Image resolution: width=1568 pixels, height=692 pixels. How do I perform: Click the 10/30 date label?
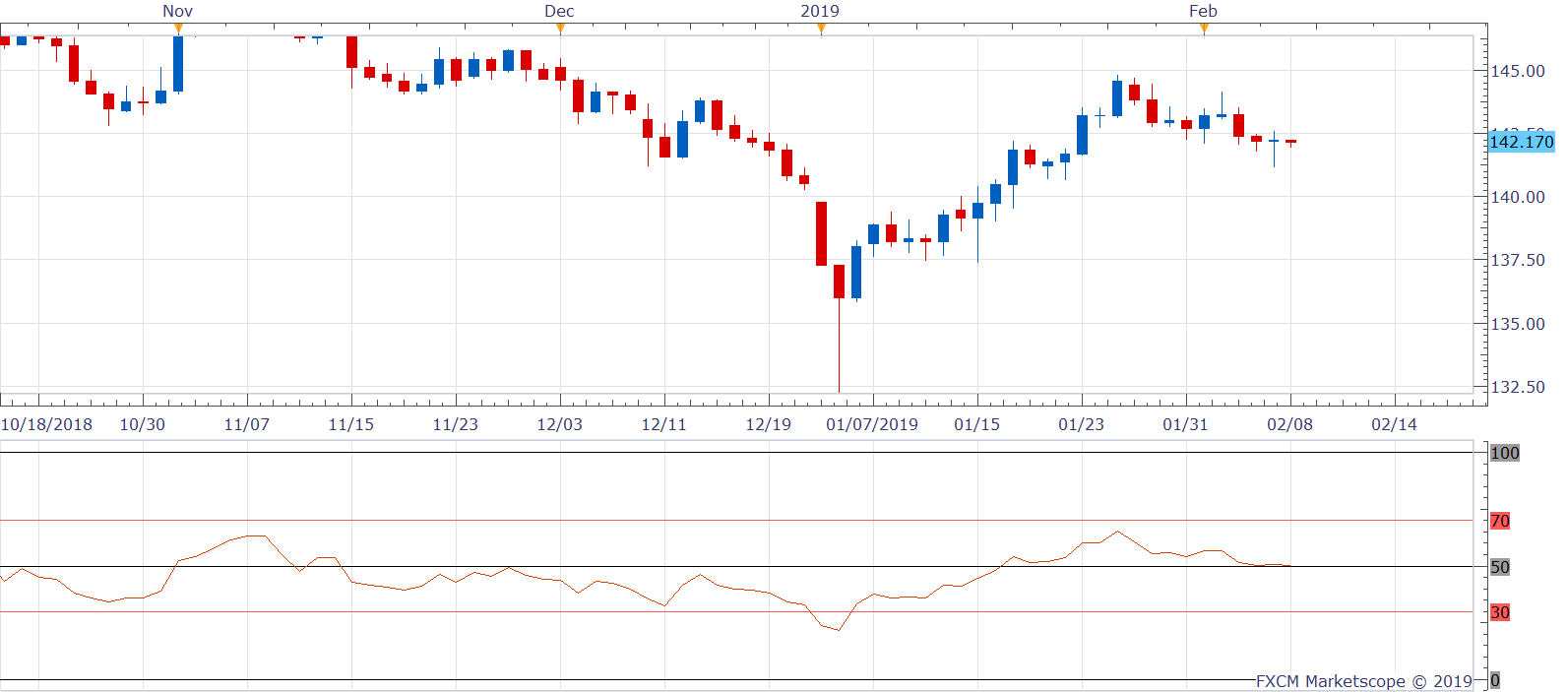[x=143, y=424]
